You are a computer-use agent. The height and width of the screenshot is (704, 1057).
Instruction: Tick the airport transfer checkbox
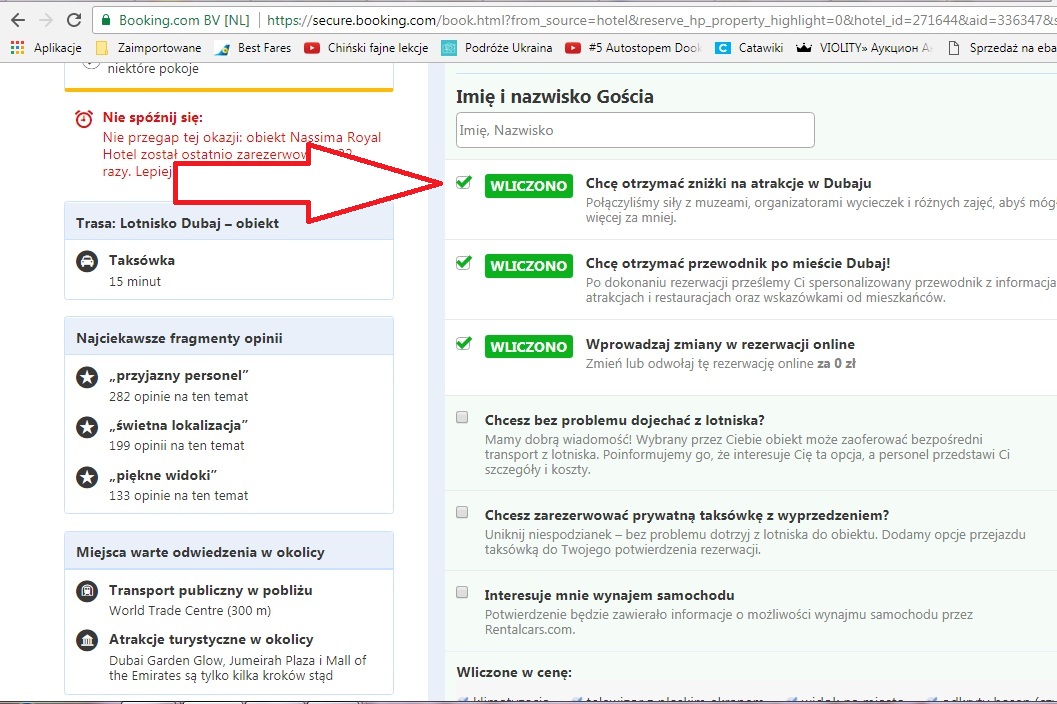coord(462,417)
